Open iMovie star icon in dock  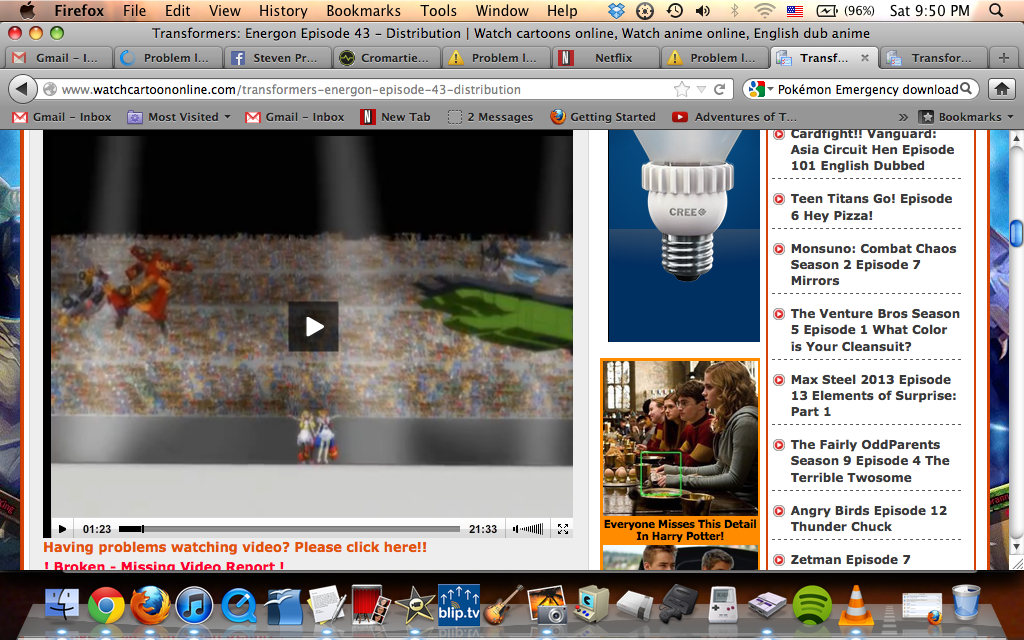click(414, 605)
